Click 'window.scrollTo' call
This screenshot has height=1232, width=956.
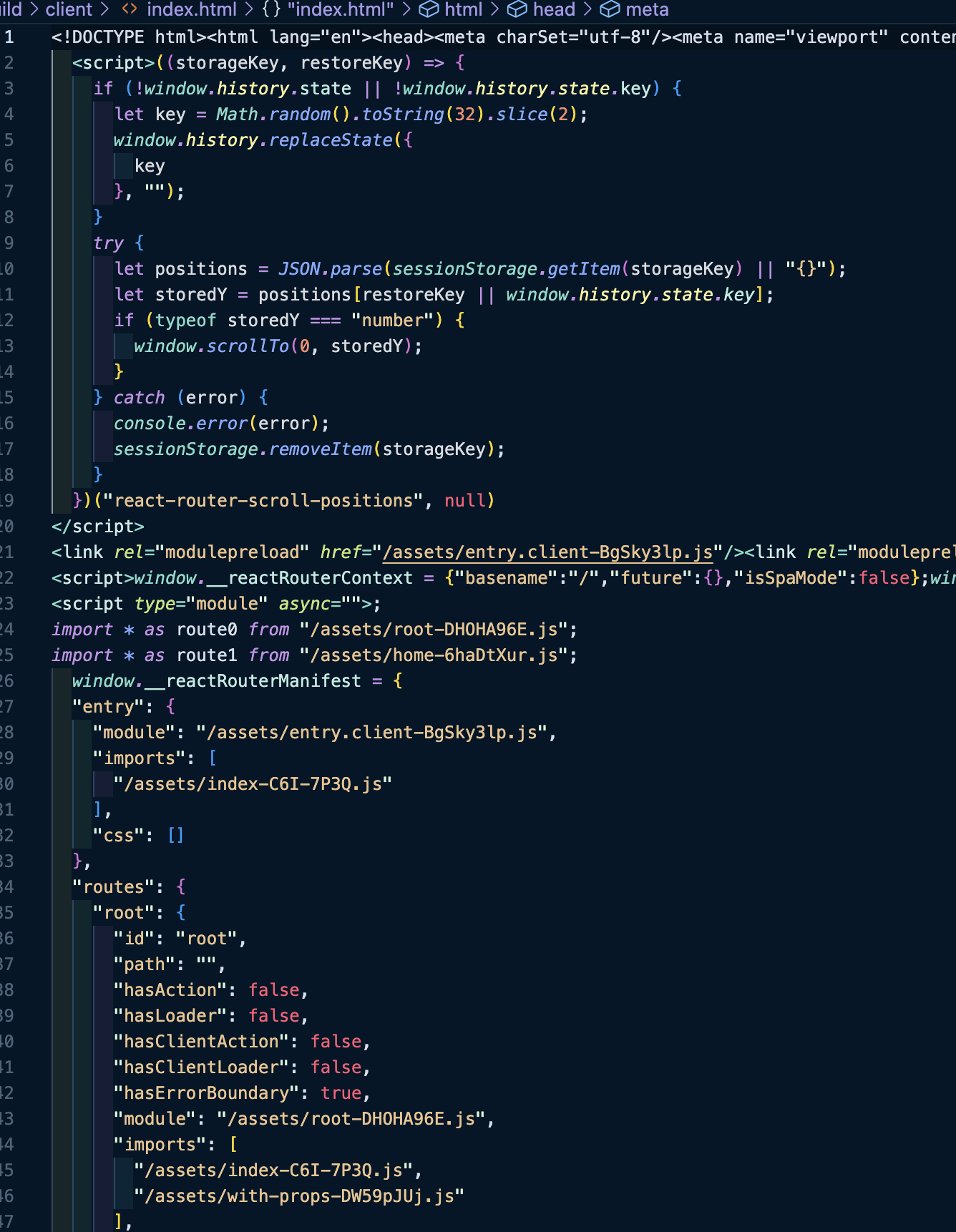(211, 346)
